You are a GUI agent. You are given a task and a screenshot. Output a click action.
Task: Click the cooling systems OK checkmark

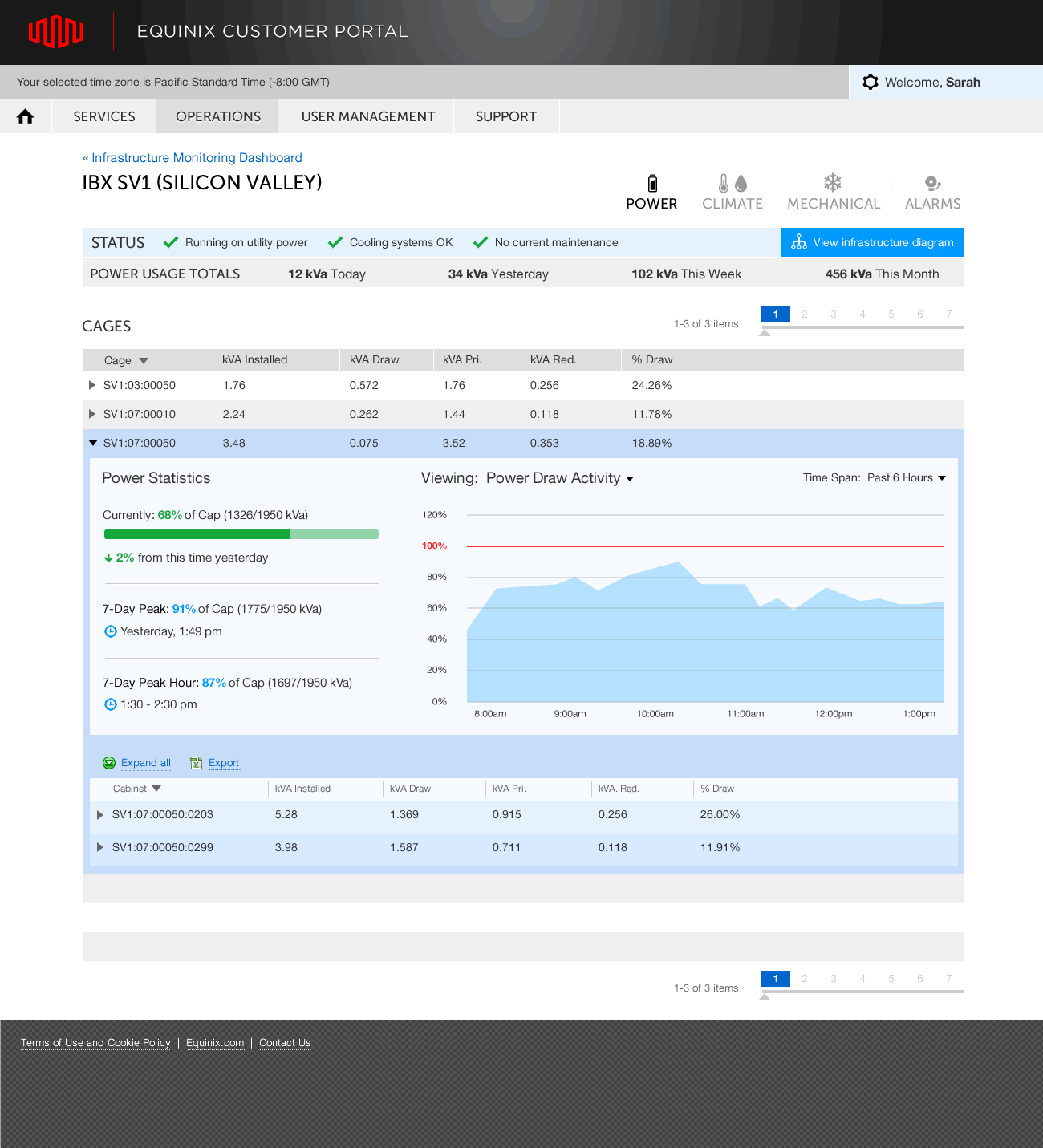click(335, 242)
